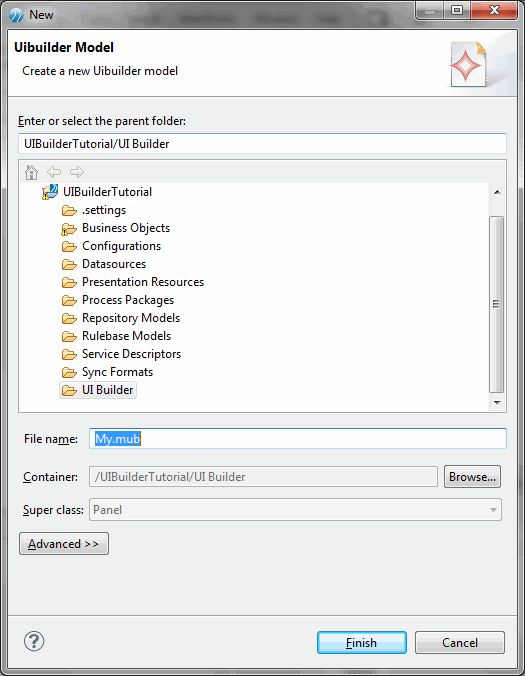Image resolution: width=525 pixels, height=676 pixels.
Task: Click the Forward arrow in folder toolbar
Action: pos(77,172)
